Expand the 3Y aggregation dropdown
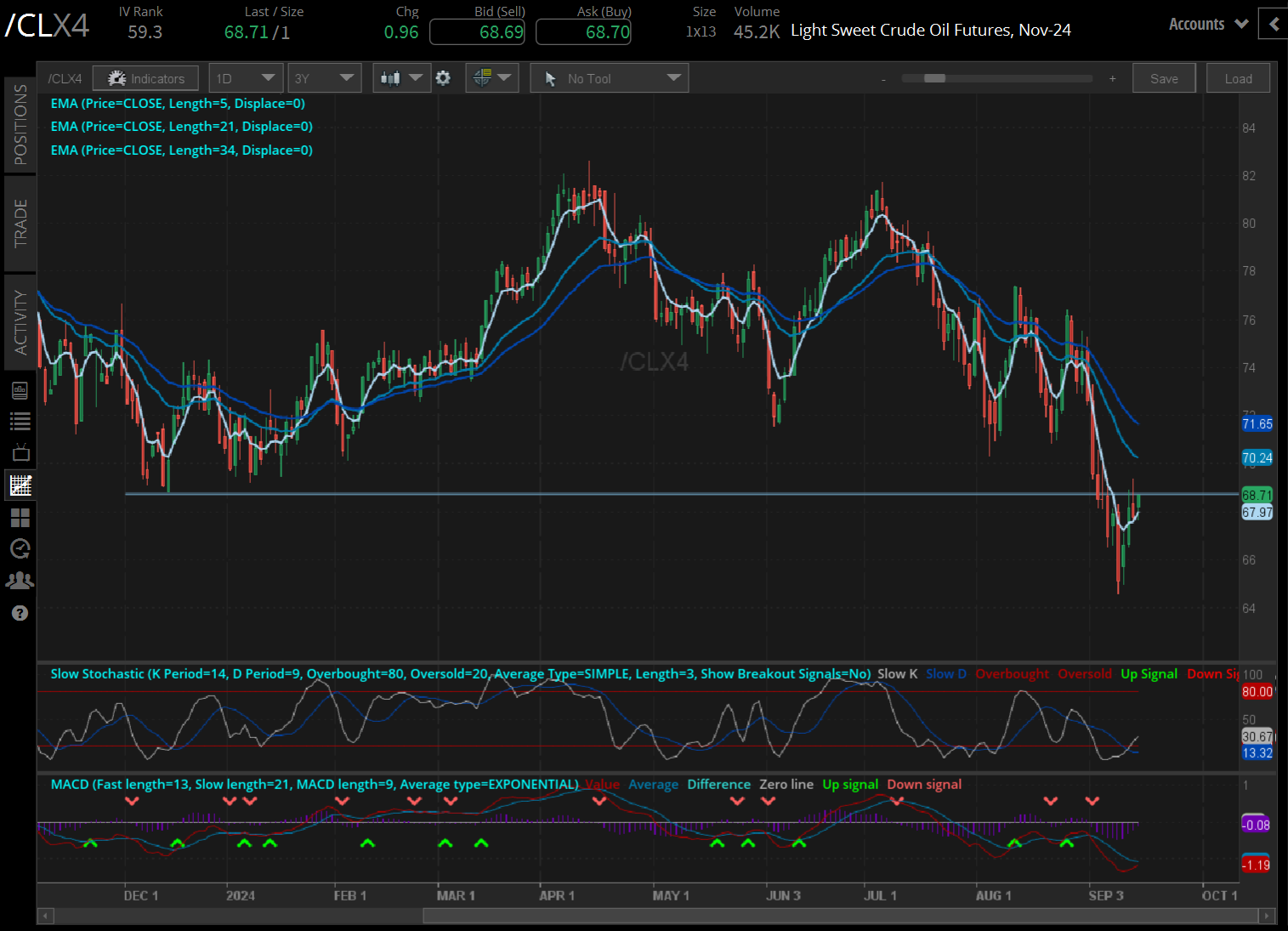The width and height of the screenshot is (1288, 931). 324,77
